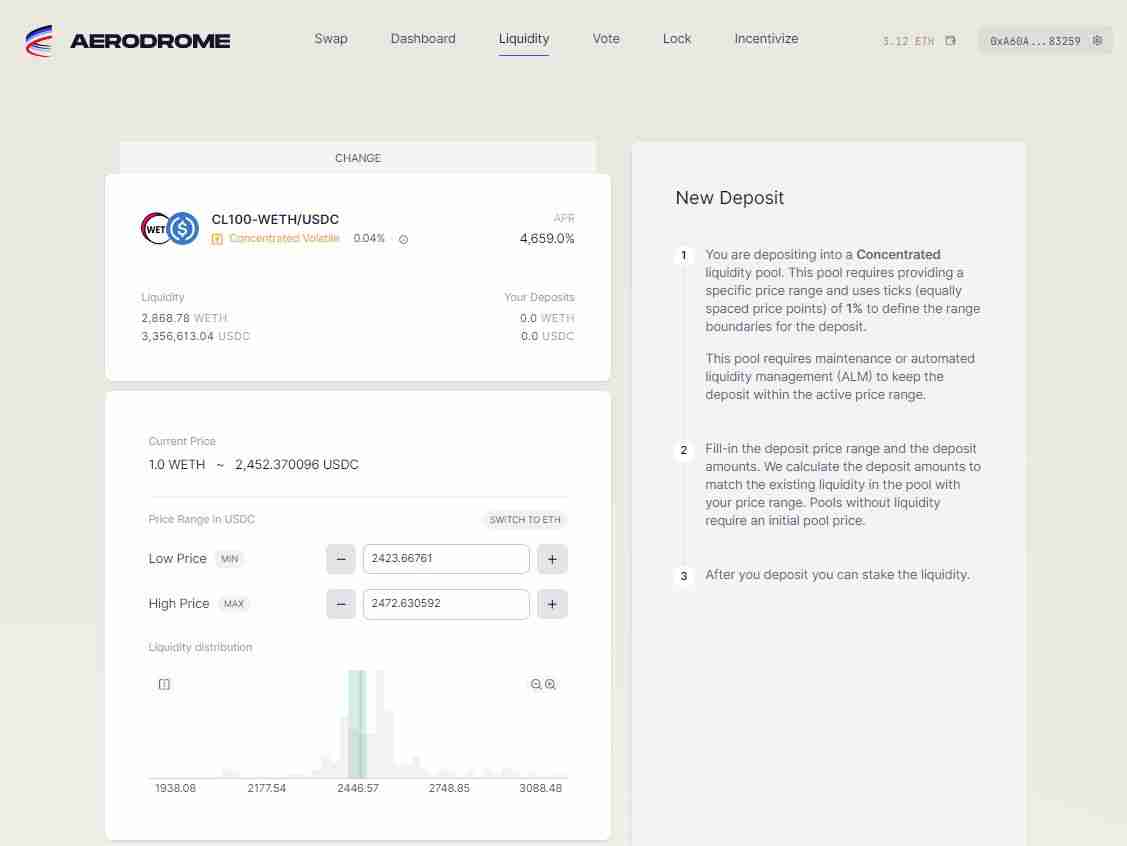
Task: Set High Price to MAX
Action: pyautogui.click(x=234, y=604)
